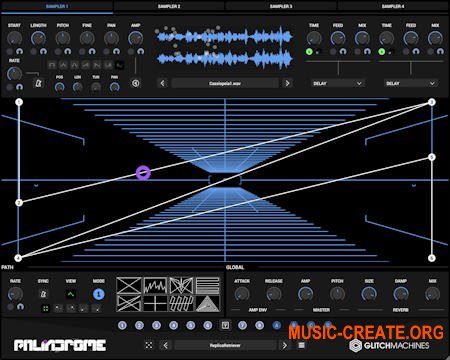The height and width of the screenshot is (360, 450).
Task: Select snapshot slot 2
Action: click(139, 325)
